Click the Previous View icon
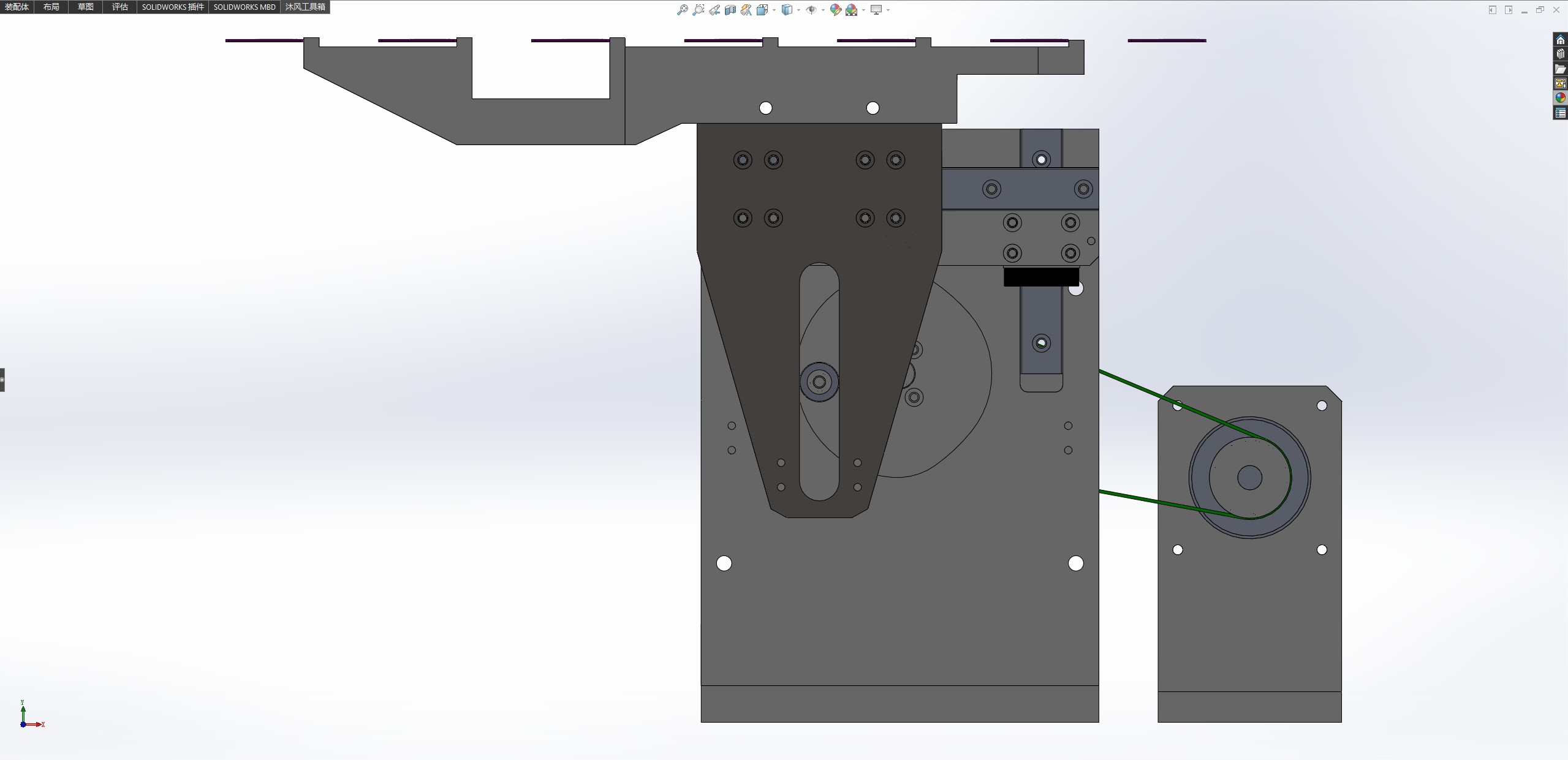Viewport: 1568px width, 760px height. tap(714, 10)
